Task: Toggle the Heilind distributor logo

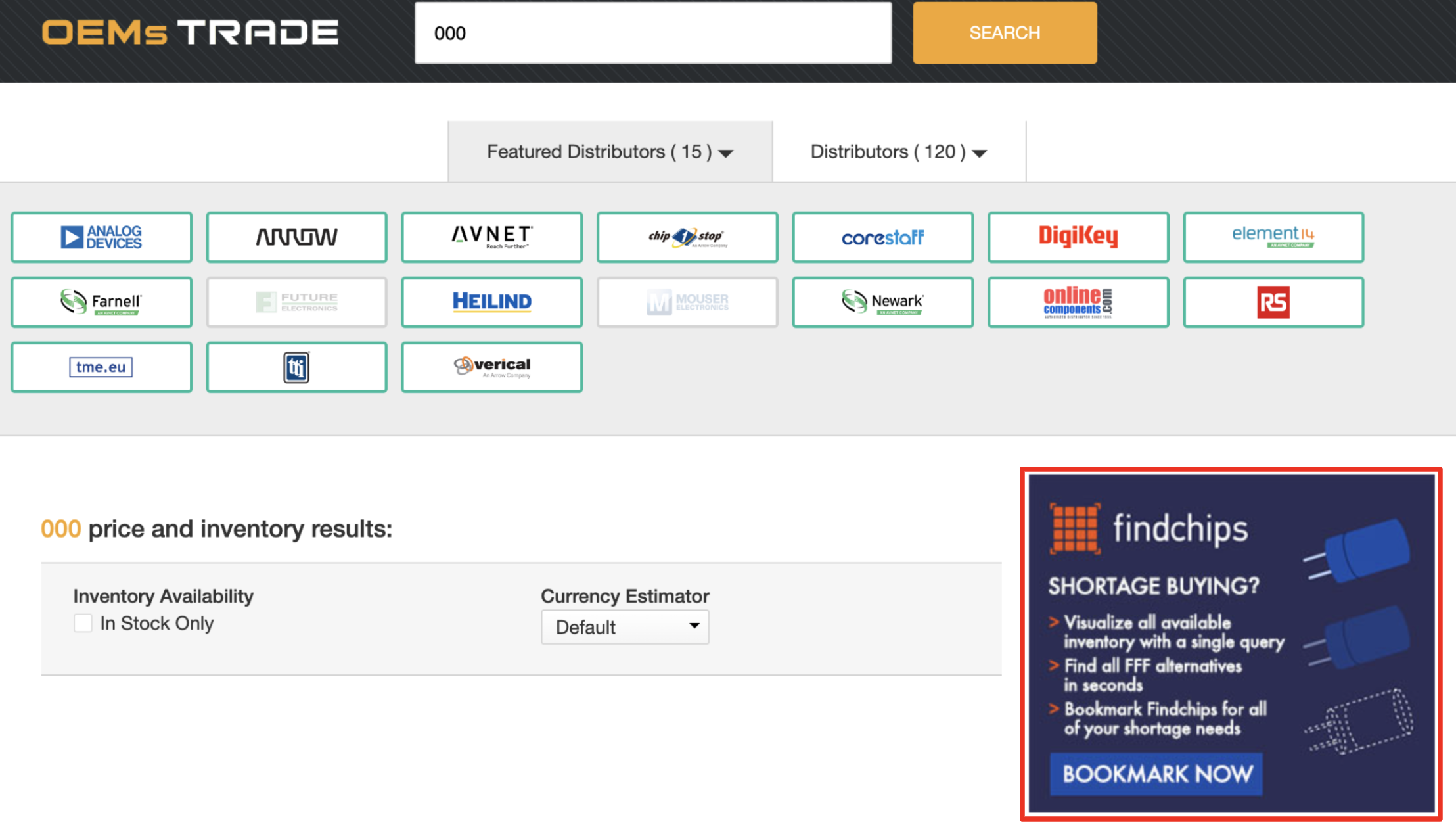Action: 491,302
